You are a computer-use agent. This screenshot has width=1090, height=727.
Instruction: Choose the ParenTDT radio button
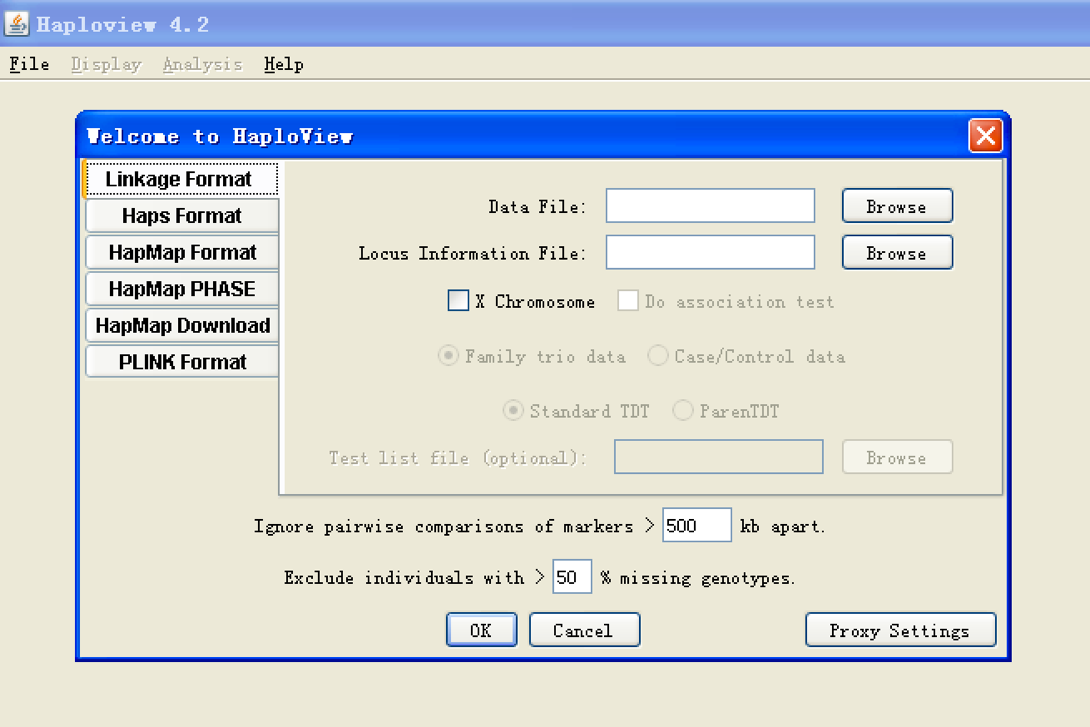coord(683,410)
